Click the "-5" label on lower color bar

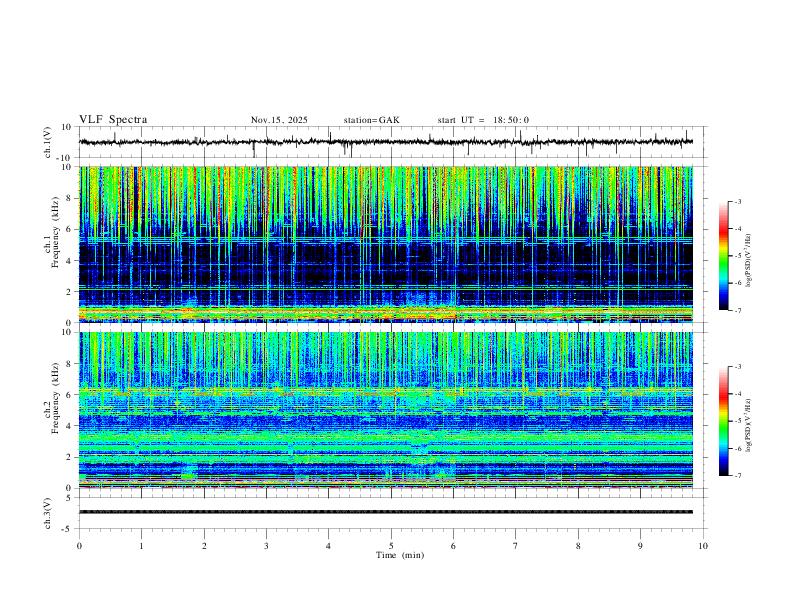click(x=737, y=421)
